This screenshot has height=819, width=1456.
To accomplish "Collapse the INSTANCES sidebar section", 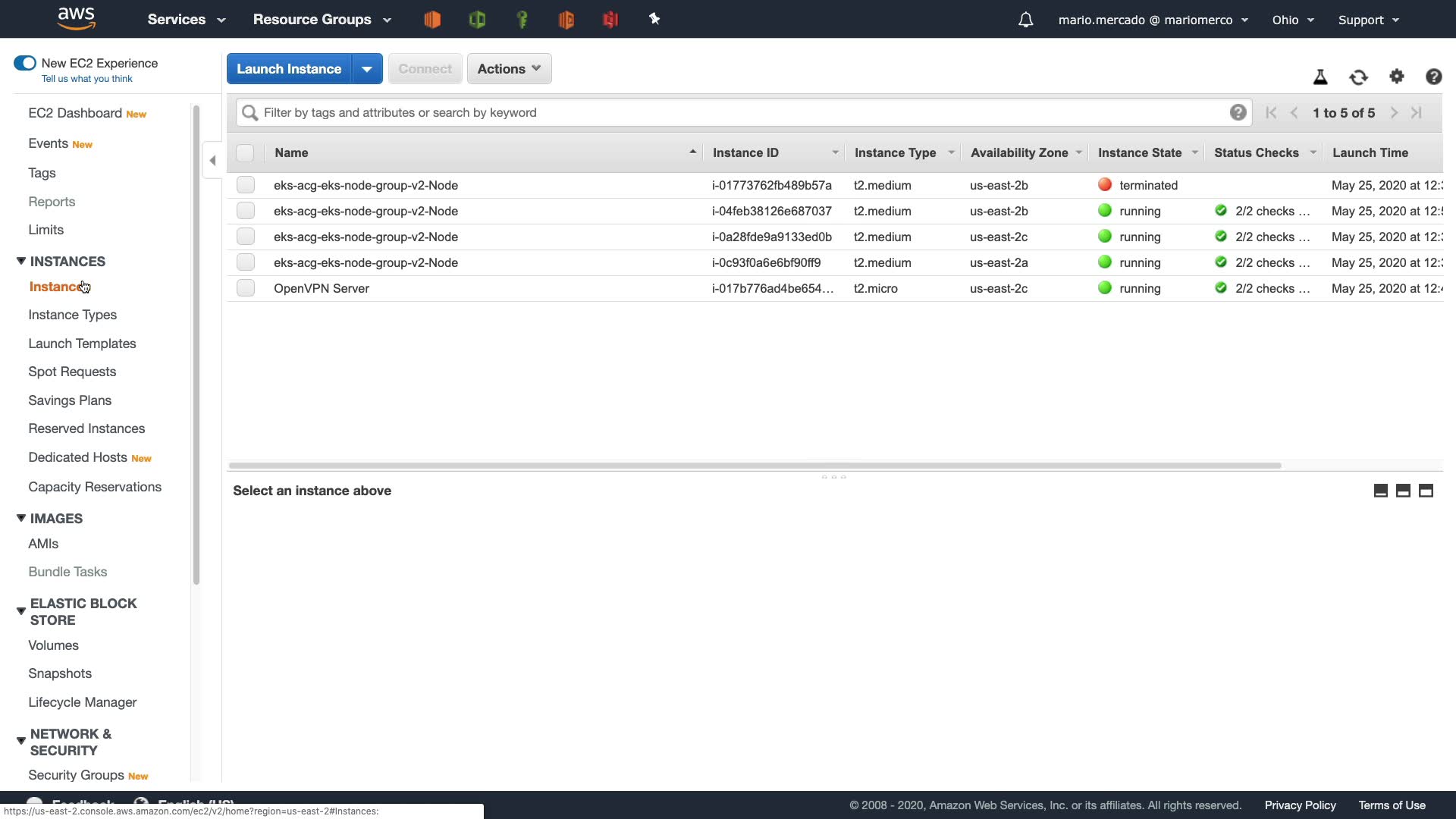I will (x=21, y=261).
